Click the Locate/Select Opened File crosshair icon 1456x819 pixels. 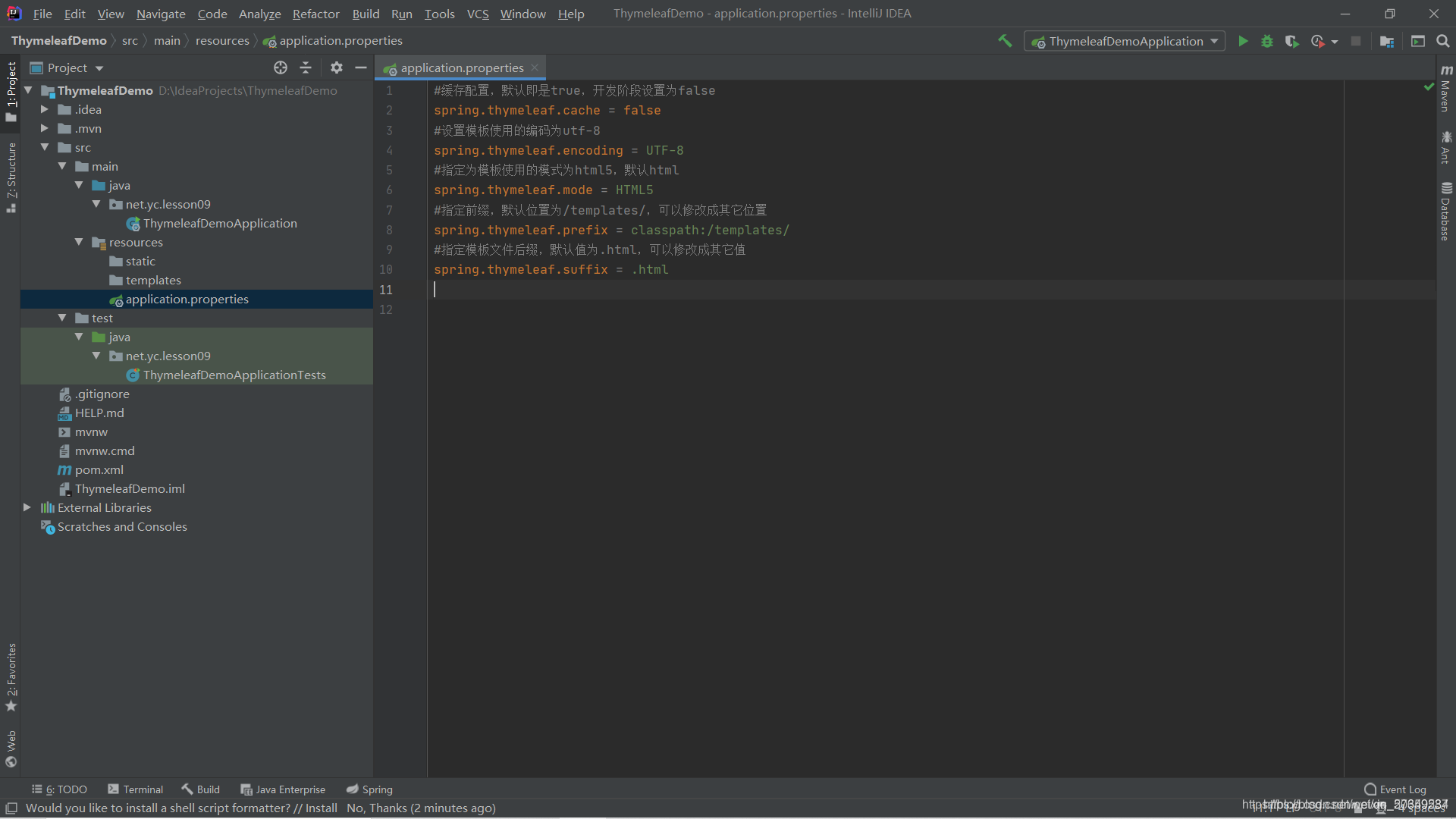pos(281,67)
